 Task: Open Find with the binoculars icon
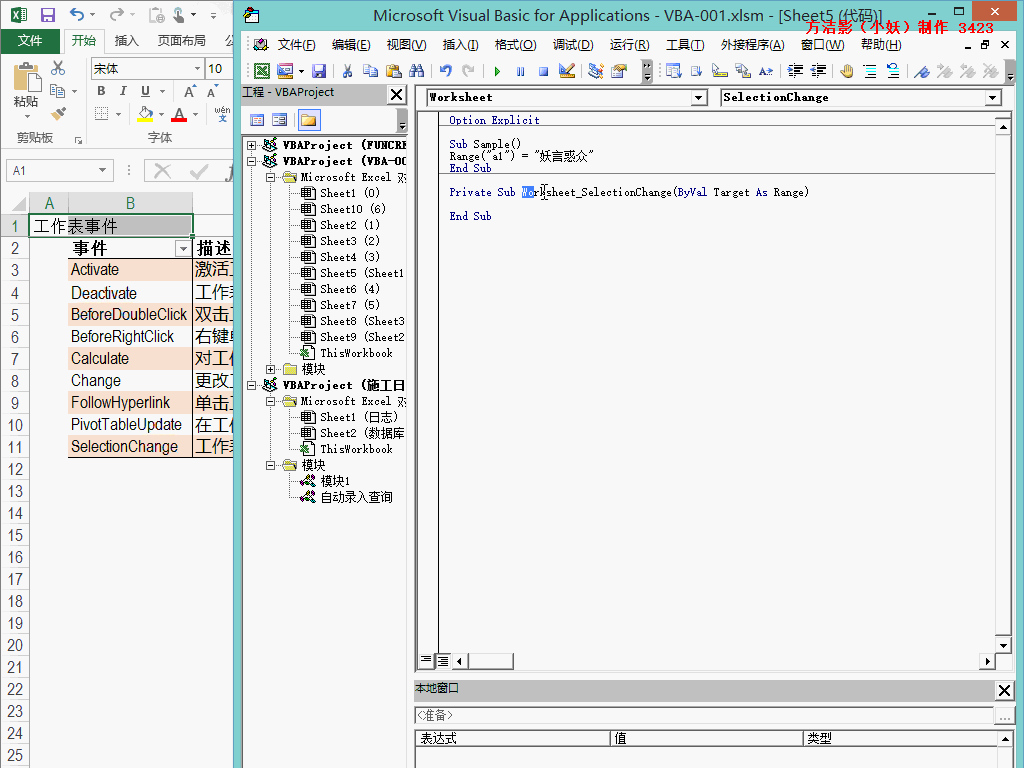coord(416,71)
